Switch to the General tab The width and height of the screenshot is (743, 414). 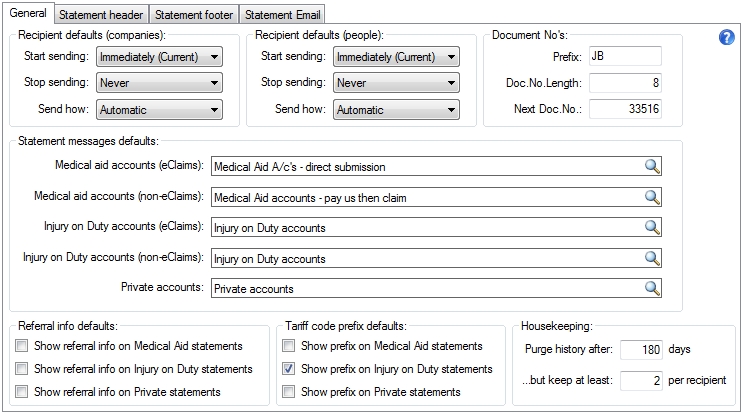coord(28,13)
